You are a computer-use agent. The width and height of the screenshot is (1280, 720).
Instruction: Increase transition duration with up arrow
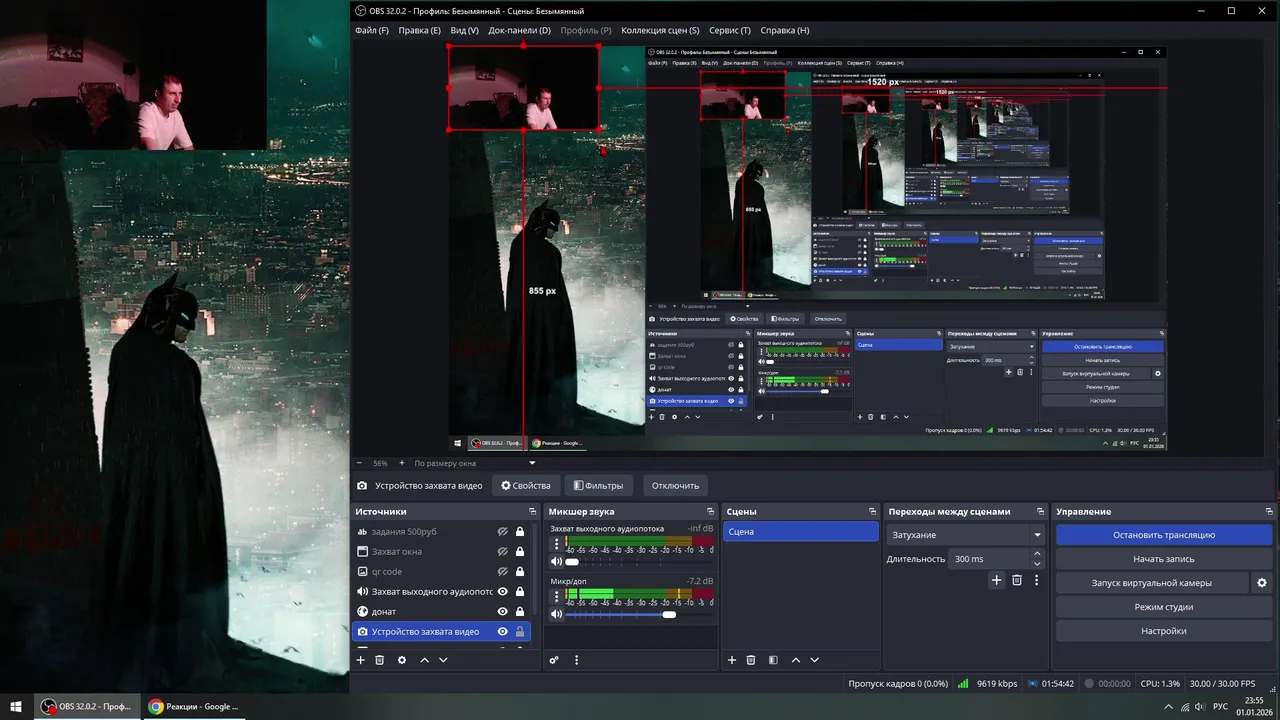coord(1037,554)
